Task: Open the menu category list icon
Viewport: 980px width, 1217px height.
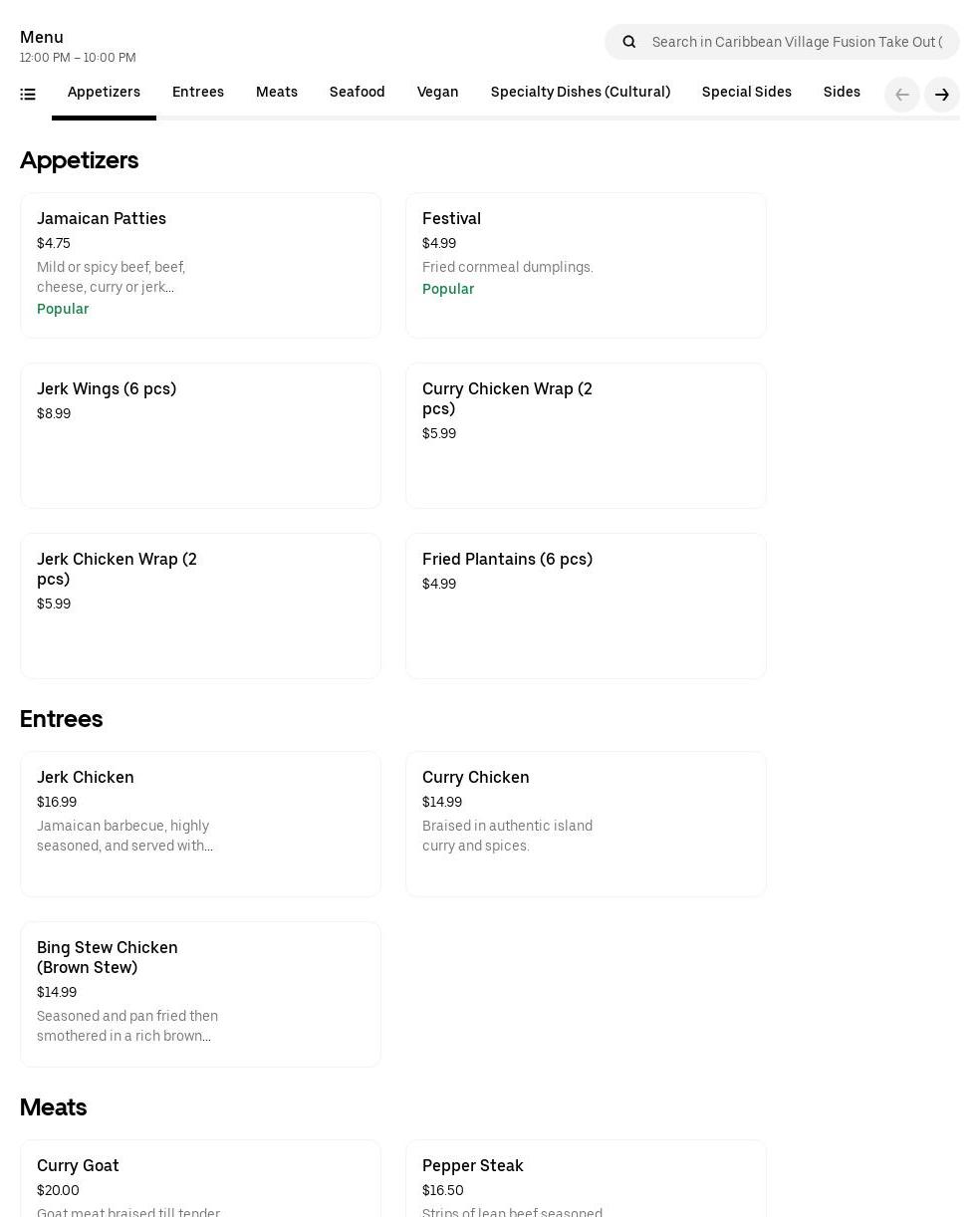Action: click(28, 95)
